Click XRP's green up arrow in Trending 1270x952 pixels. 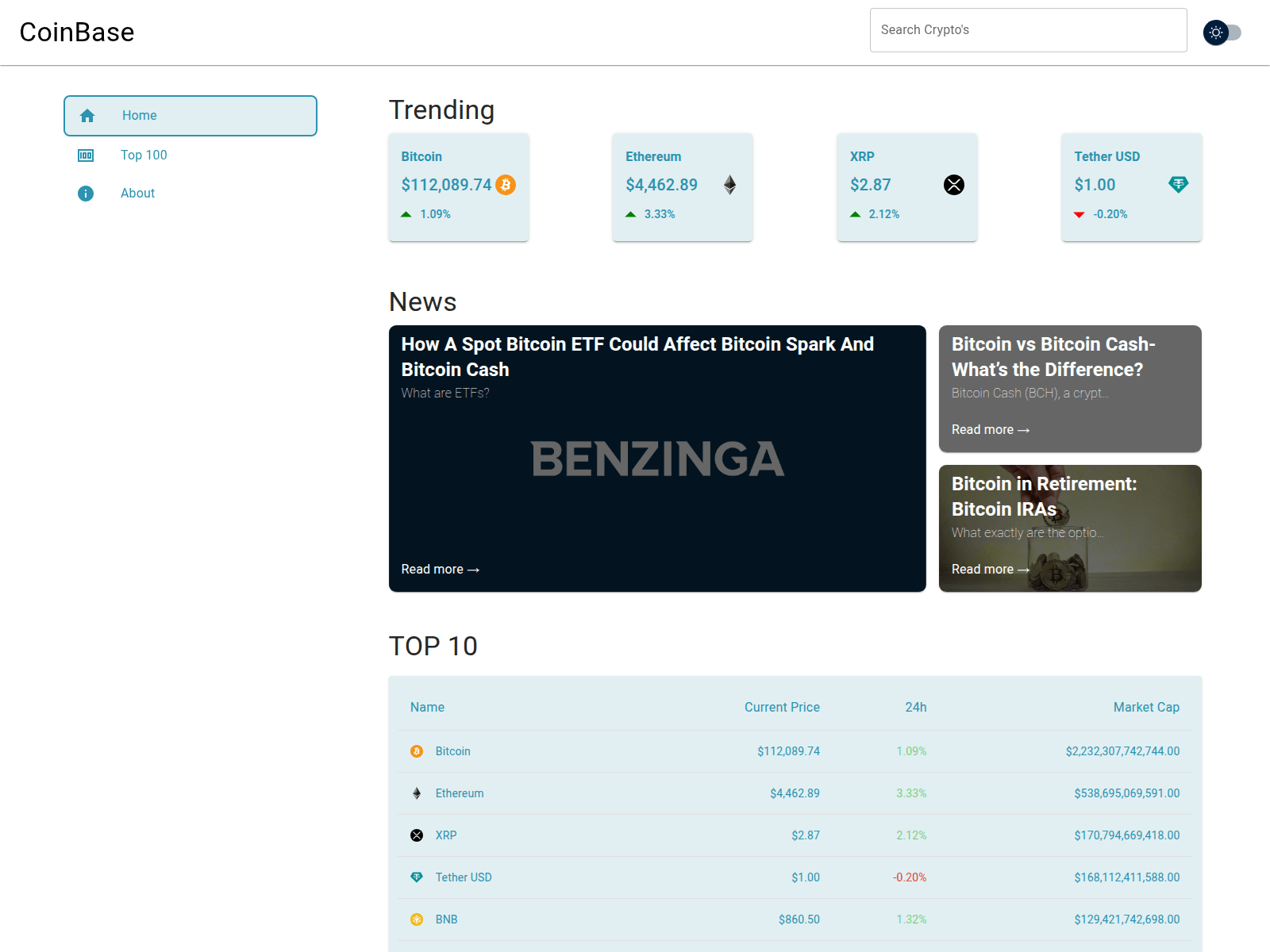(856, 214)
